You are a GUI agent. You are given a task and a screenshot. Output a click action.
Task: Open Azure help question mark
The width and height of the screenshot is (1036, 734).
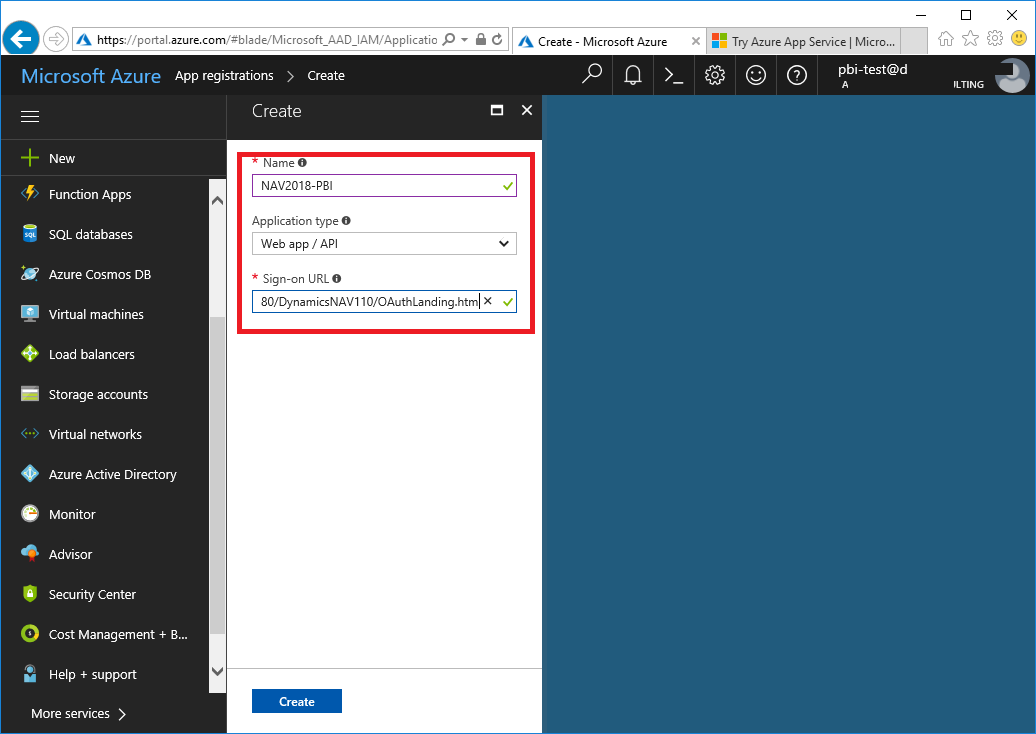tap(797, 75)
